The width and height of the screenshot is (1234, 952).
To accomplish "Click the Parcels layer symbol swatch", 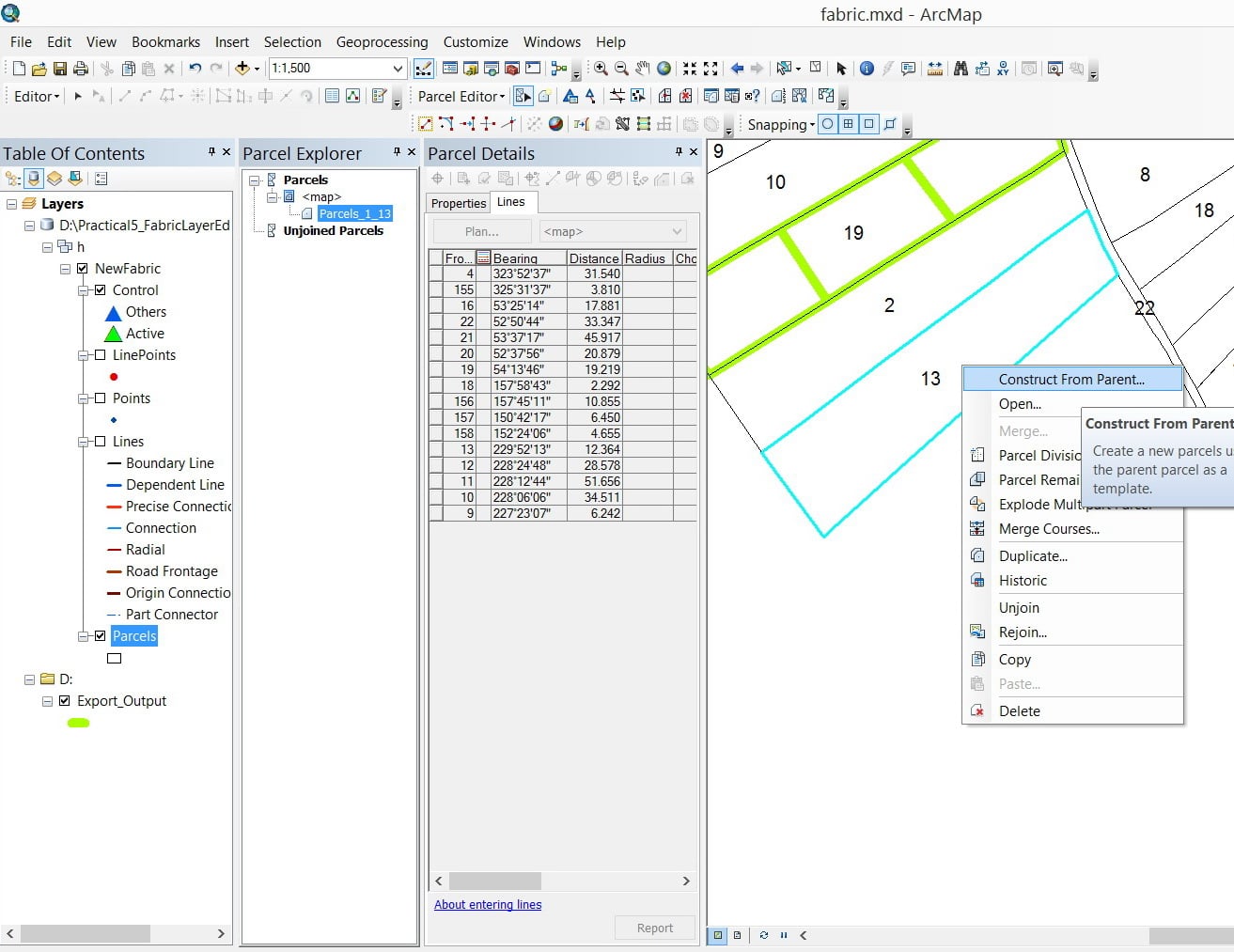I will 115,659.
